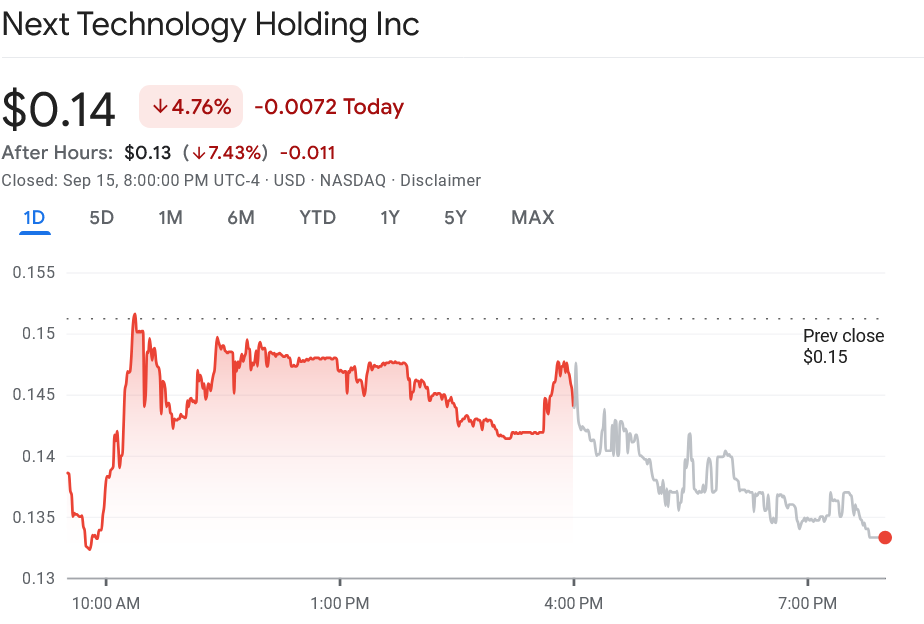Switch to the 5D chart tab
Screen dimensions: 924x624
[x=102, y=218]
